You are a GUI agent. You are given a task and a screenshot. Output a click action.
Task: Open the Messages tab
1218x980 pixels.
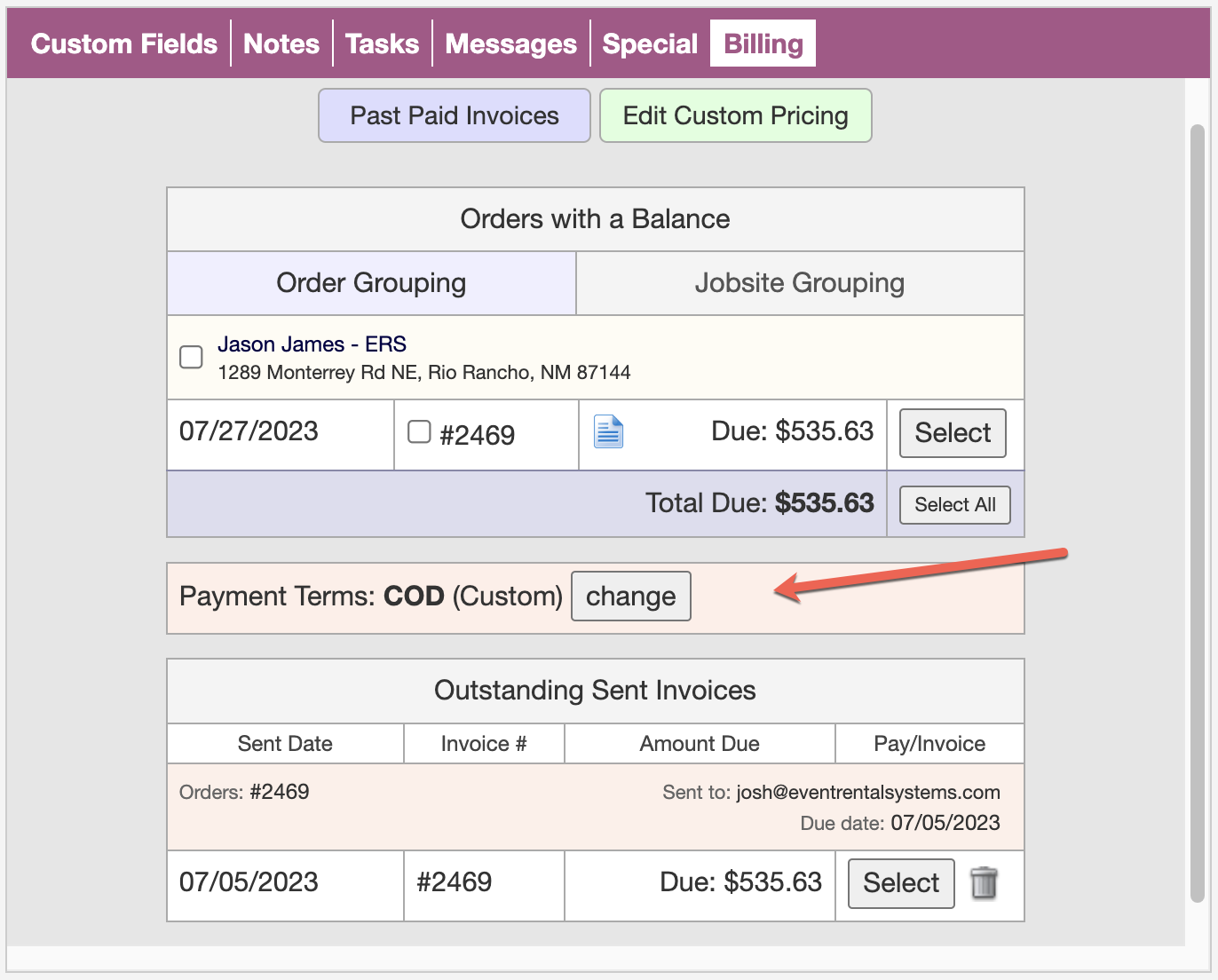[510, 43]
